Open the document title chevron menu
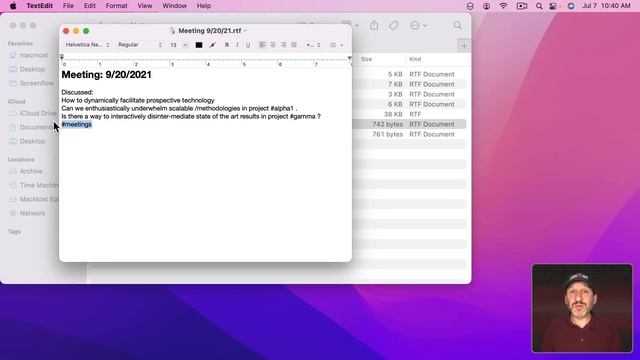This screenshot has width=640, height=360. [245, 31]
